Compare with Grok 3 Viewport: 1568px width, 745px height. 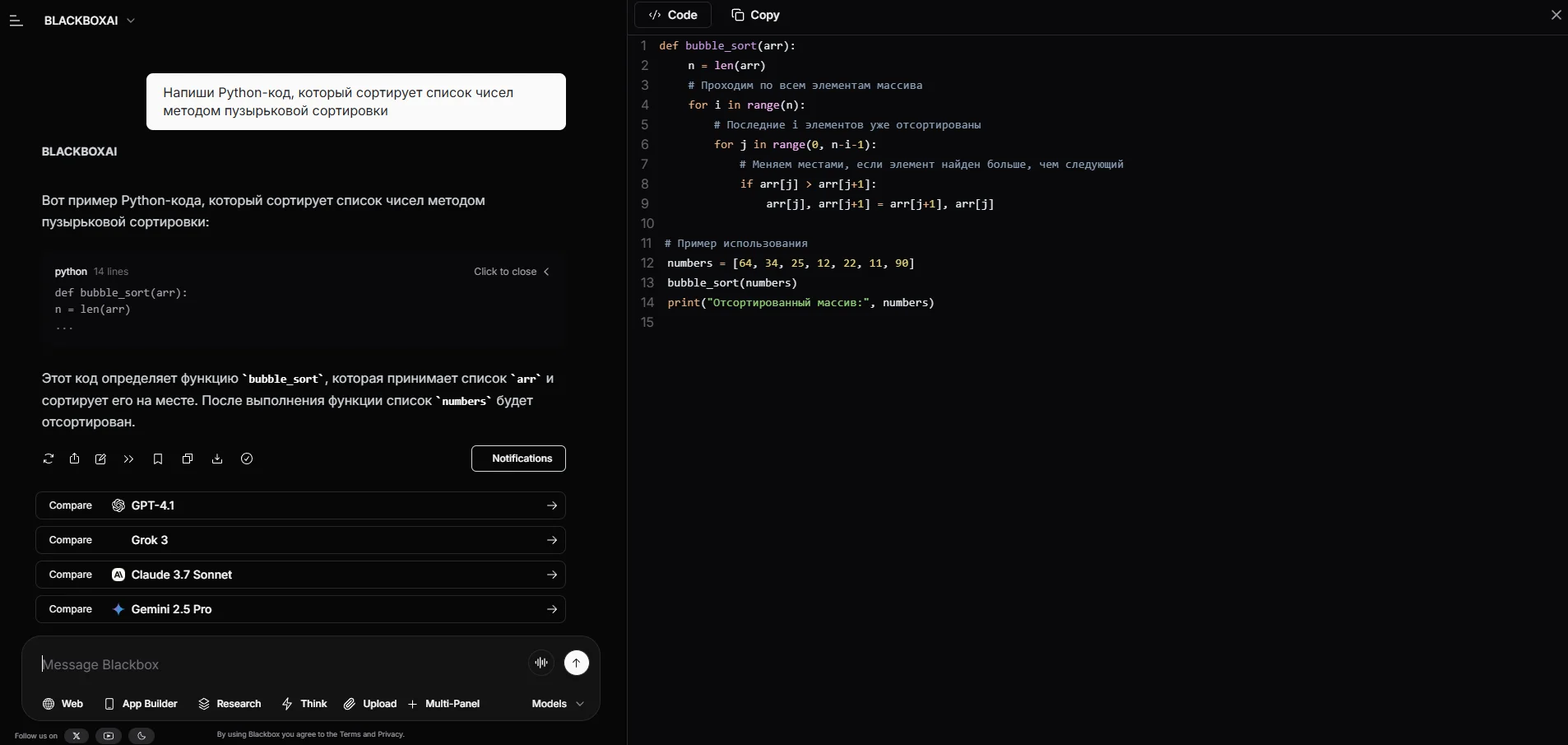[300, 540]
